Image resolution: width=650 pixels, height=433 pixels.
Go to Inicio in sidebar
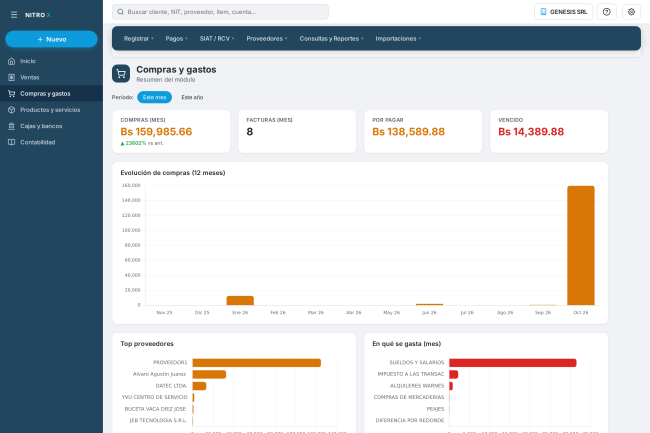pyautogui.click(x=51, y=61)
